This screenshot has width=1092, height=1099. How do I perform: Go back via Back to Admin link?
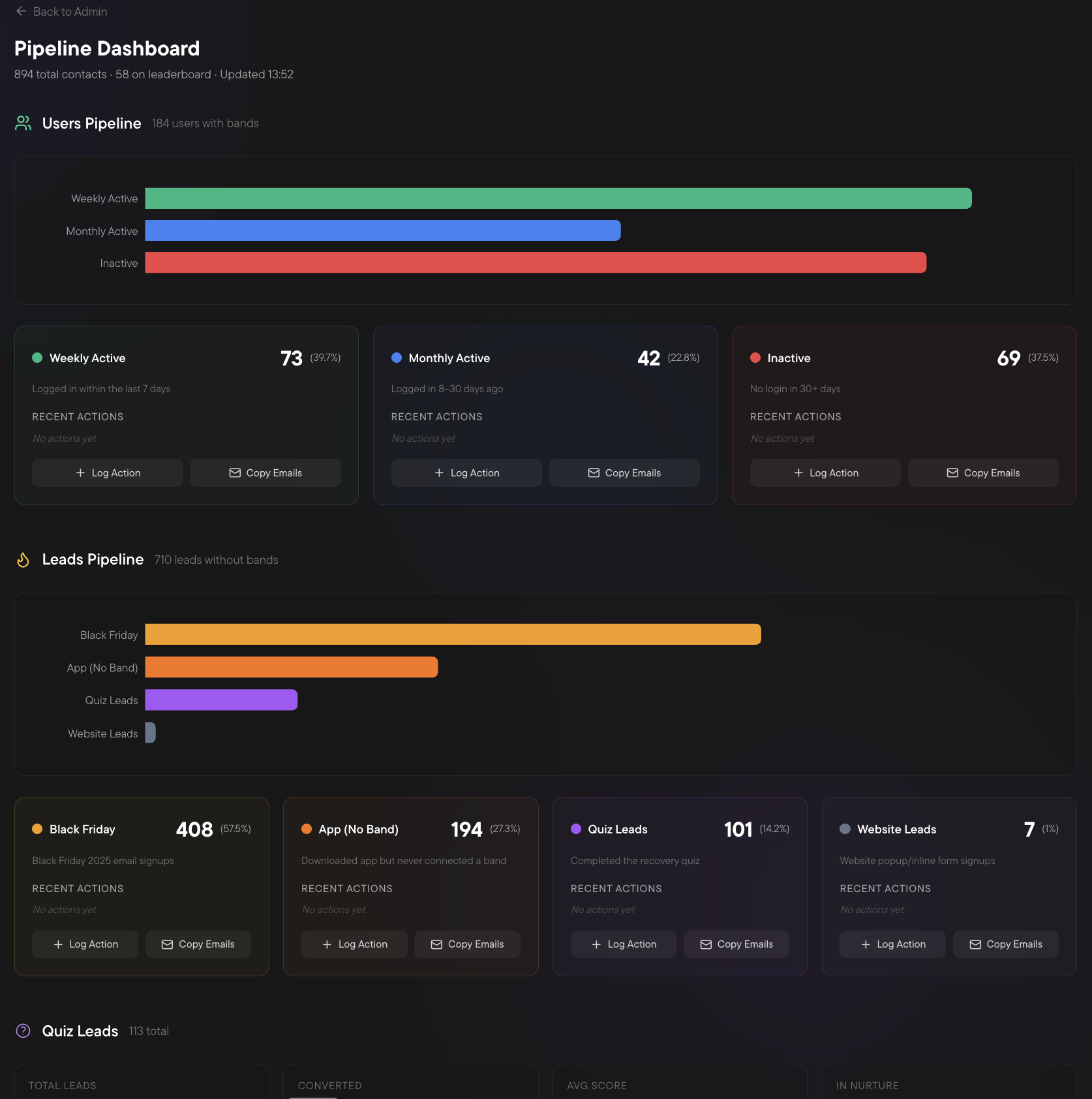[x=70, y=12]
